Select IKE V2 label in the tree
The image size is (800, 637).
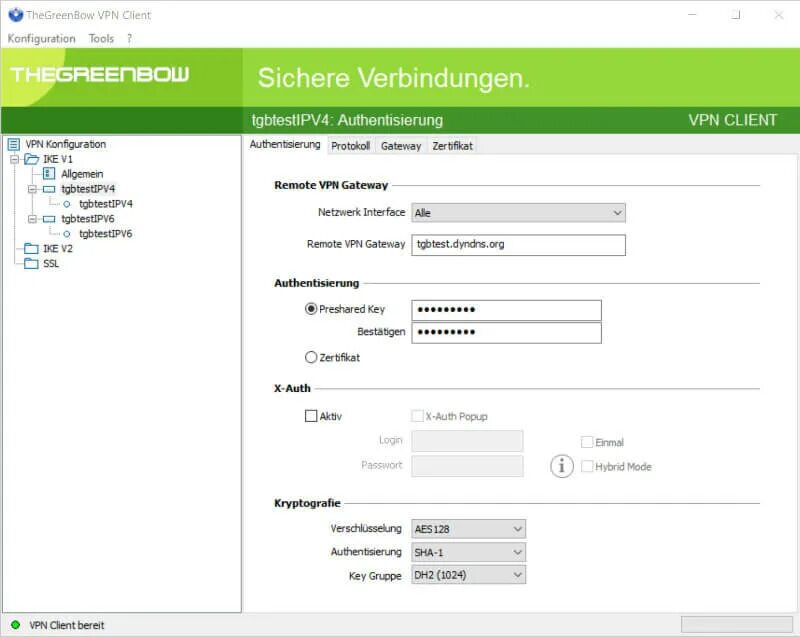pyautogui.click(x=58, y=248)
